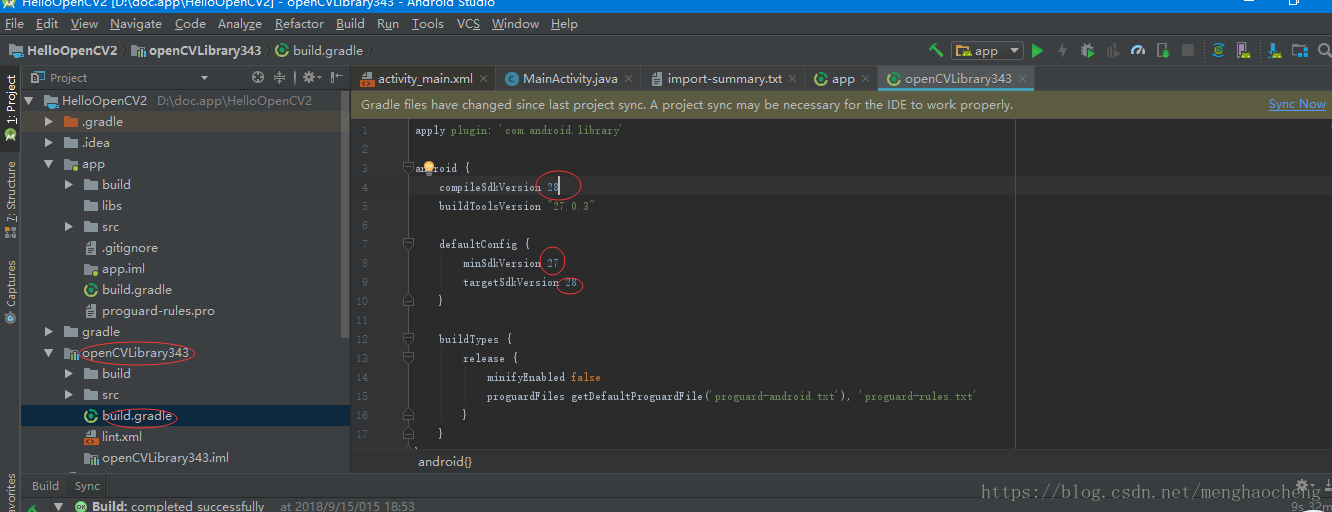
Task: Attach debugger to Android process icon
Action: tap(1163, 50)
